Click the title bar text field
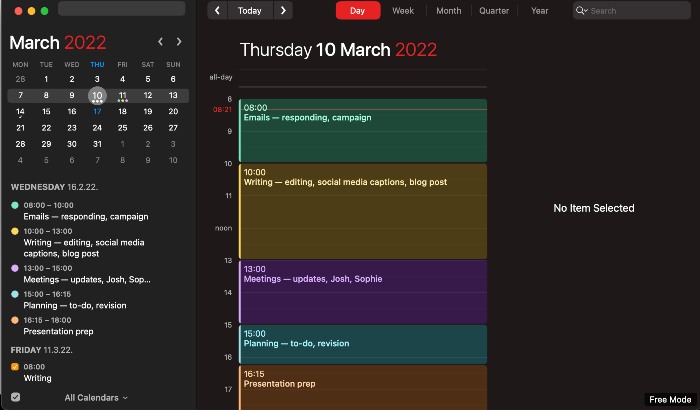The width and height of the screenshot is (700, 410). [x=121, y=8]
